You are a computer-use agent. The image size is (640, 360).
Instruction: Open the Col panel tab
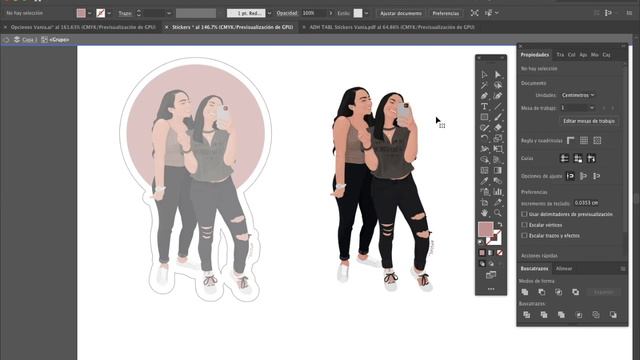click(x=571, y=55)
